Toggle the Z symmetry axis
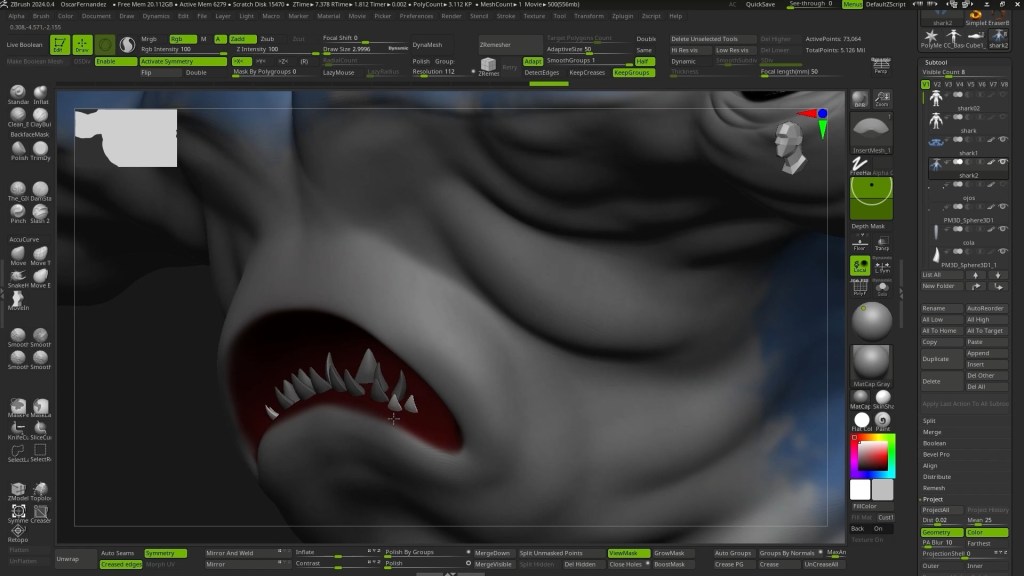The width and height of the screenshot is (1024, 576). (x=283, y=61)
